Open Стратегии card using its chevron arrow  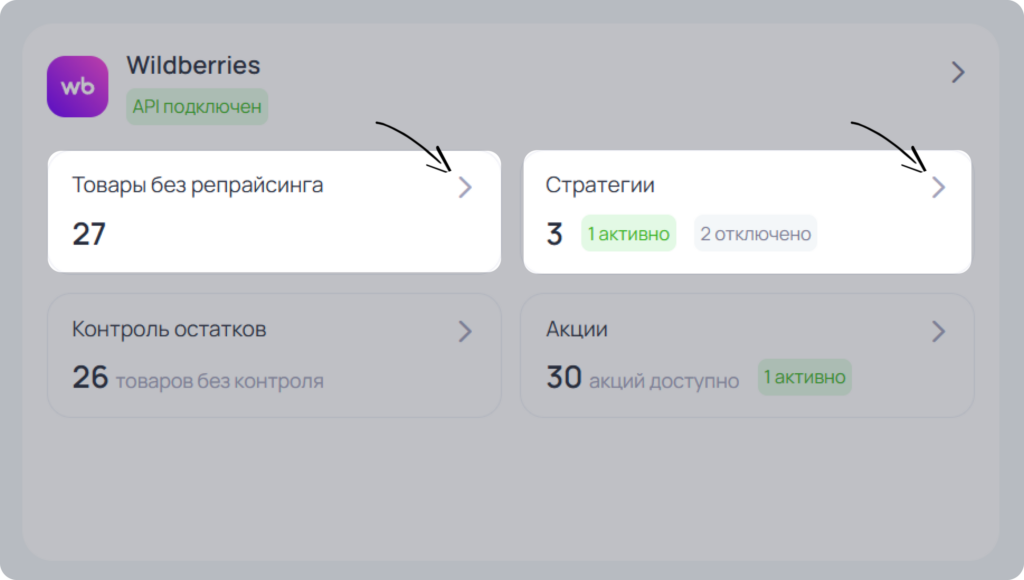pos(938,187)
